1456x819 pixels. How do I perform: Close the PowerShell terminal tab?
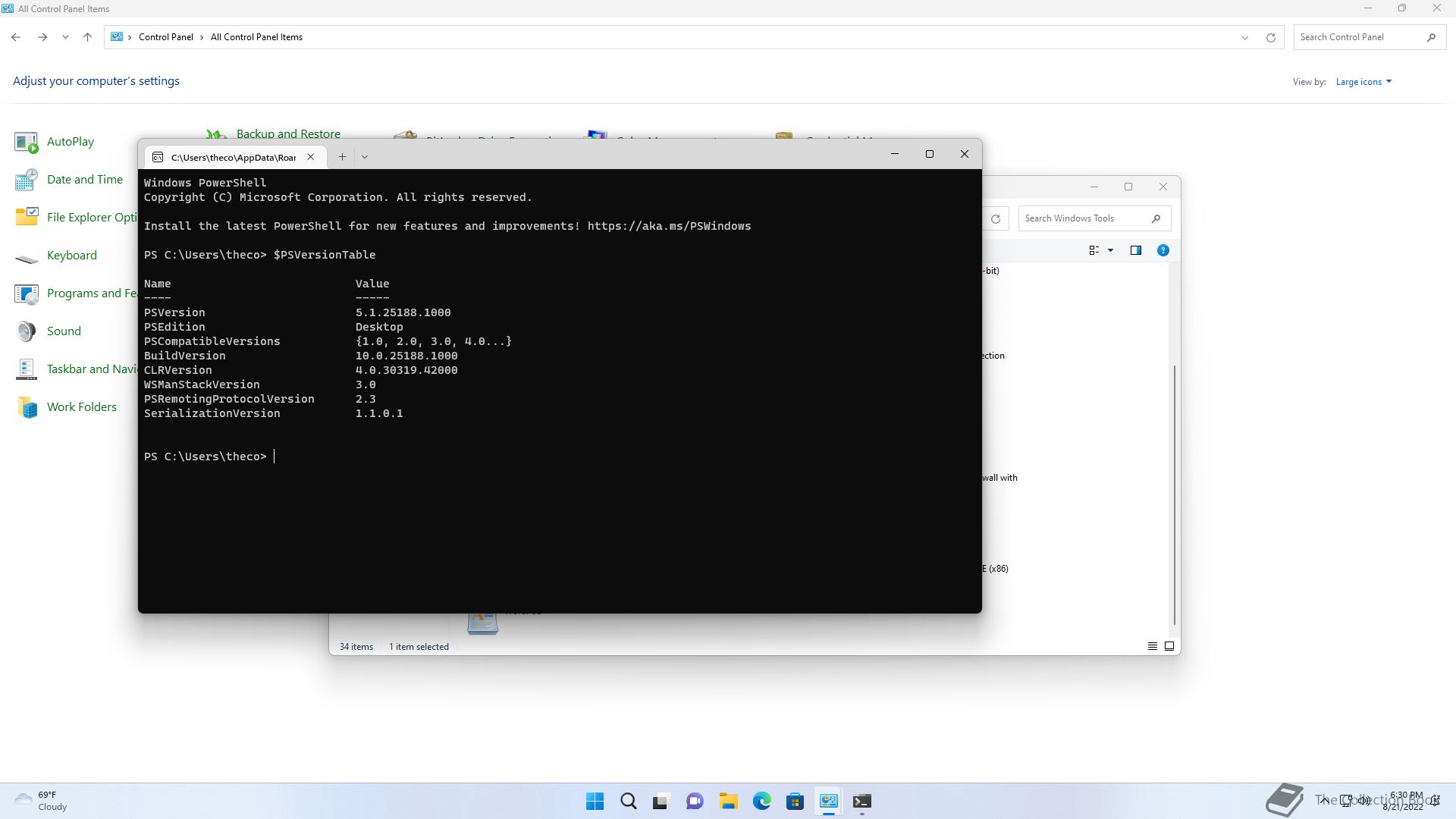point(310,157)
